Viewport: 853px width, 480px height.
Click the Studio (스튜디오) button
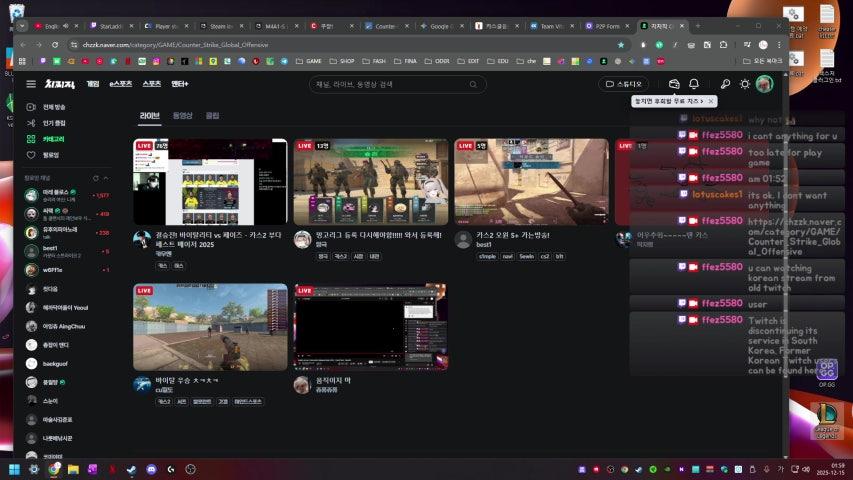tap(623, 84)
